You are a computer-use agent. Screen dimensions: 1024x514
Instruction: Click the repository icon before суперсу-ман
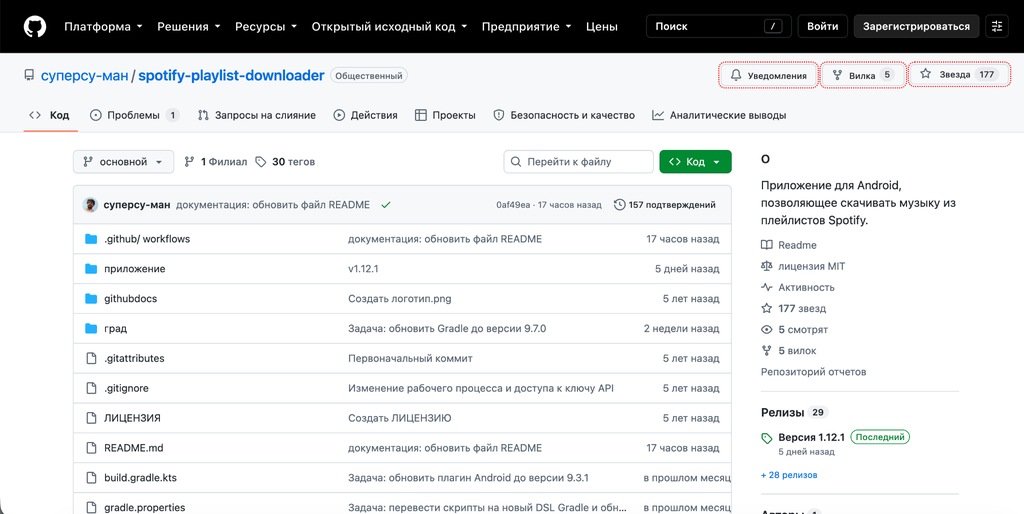[x=29, y=75]
